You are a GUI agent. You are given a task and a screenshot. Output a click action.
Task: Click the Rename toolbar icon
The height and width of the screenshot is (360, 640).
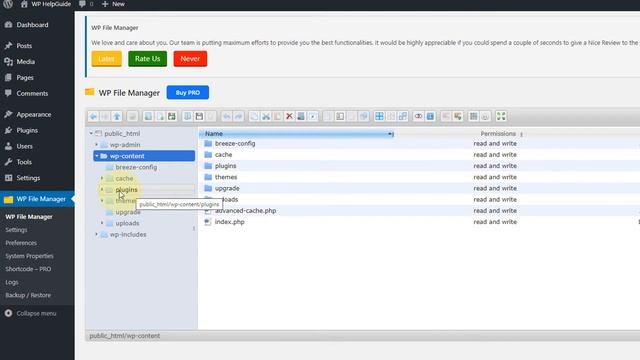click(340, 116)
